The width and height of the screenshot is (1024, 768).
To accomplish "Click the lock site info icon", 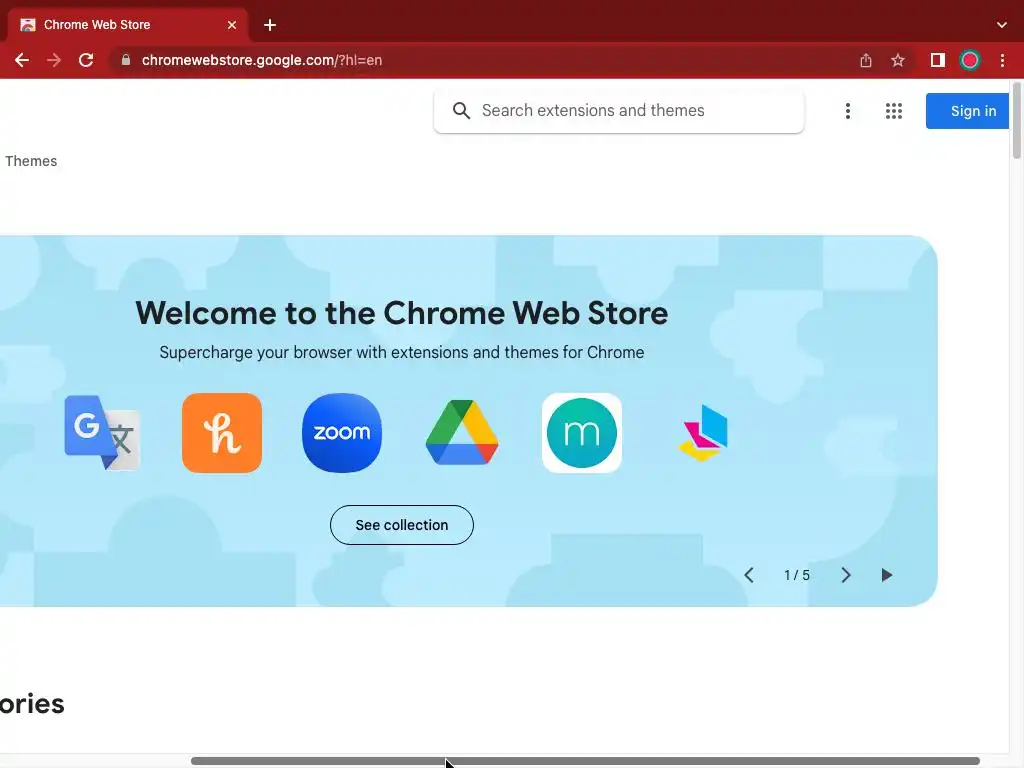I will [x=126, y=60].
